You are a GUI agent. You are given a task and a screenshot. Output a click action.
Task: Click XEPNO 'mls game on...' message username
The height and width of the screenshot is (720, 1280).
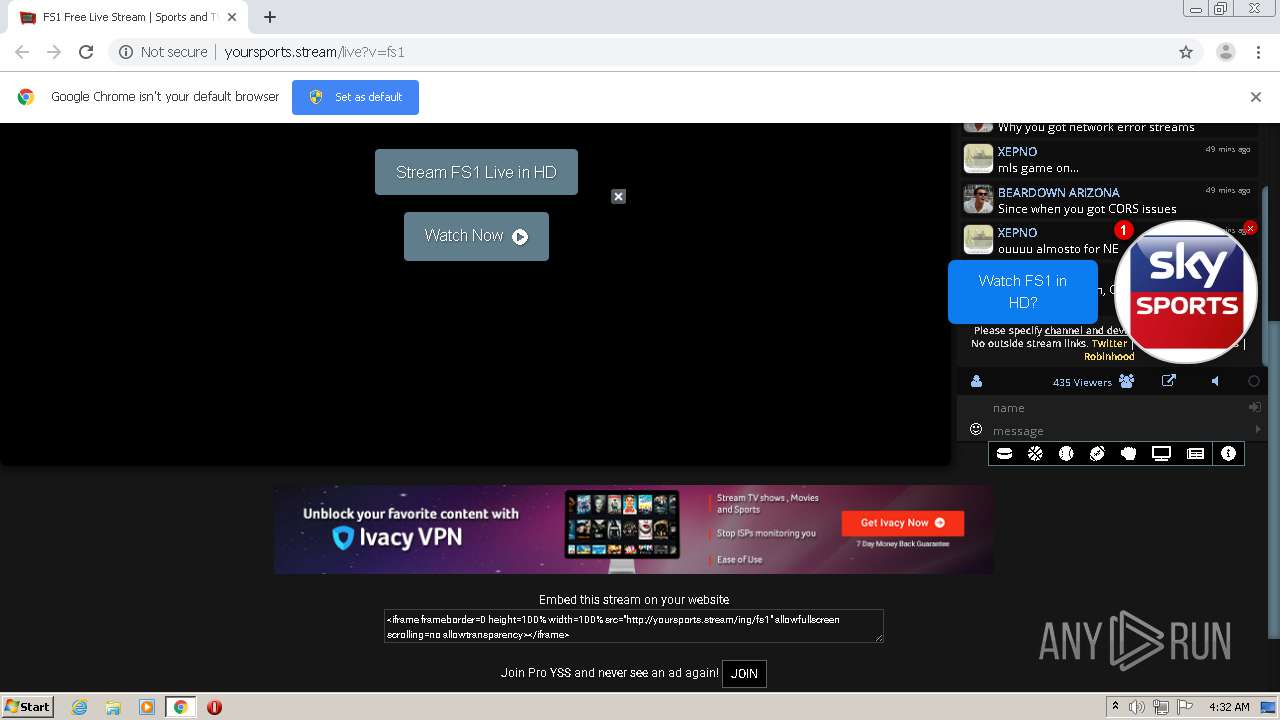coord(1017,151)
